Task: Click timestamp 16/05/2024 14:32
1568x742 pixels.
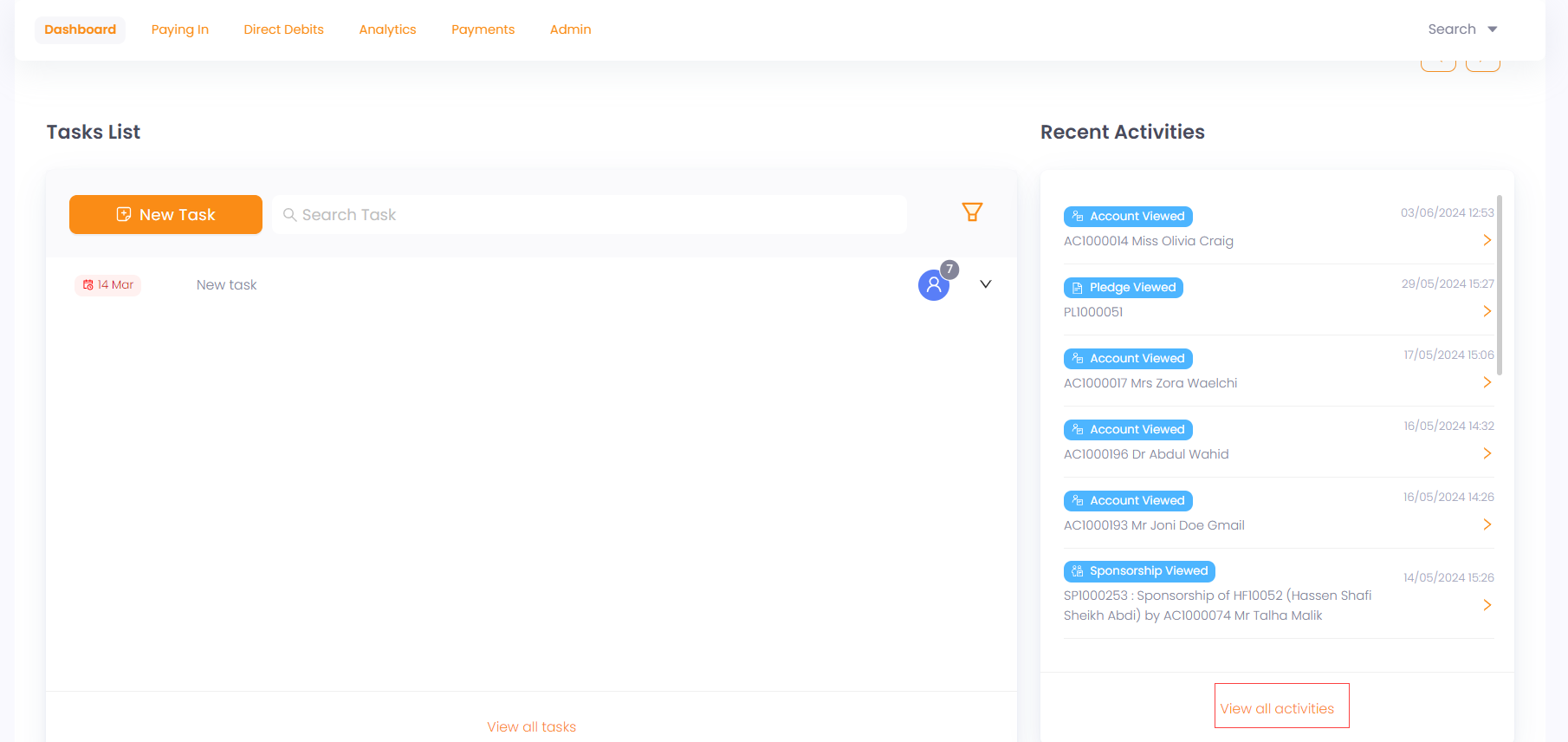Action: point(1448,426)
